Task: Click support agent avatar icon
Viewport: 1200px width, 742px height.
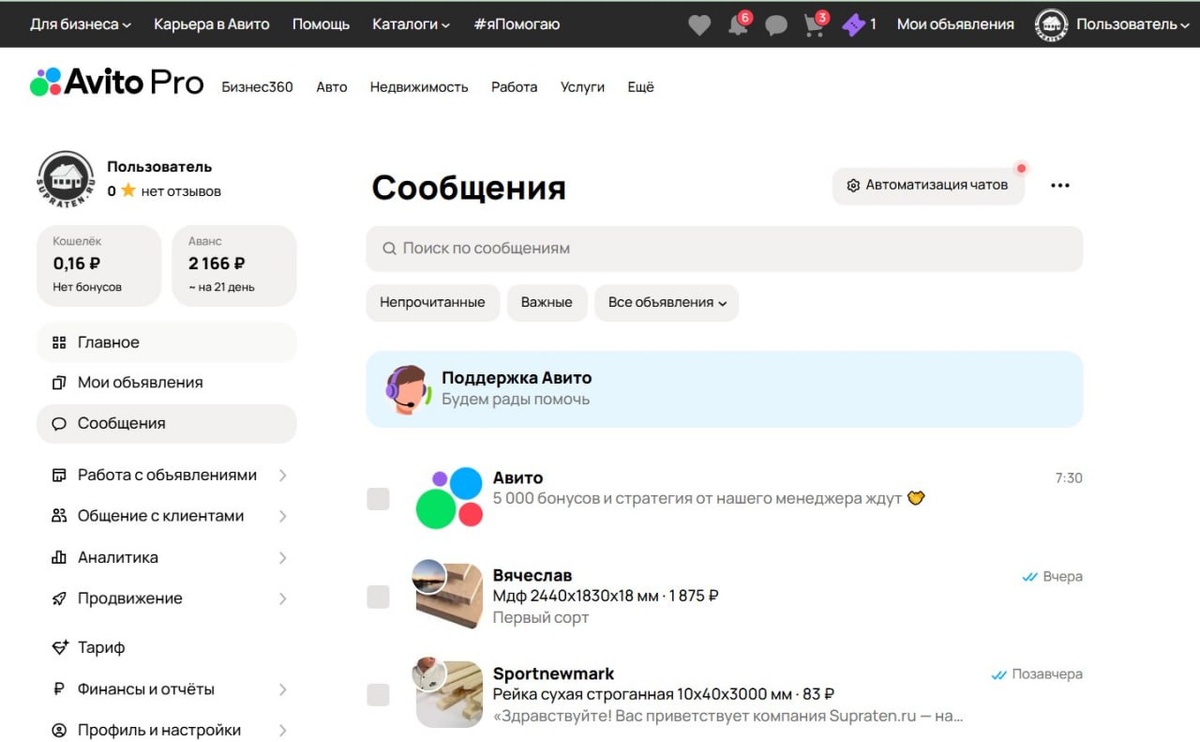Action: pos(408,389)
